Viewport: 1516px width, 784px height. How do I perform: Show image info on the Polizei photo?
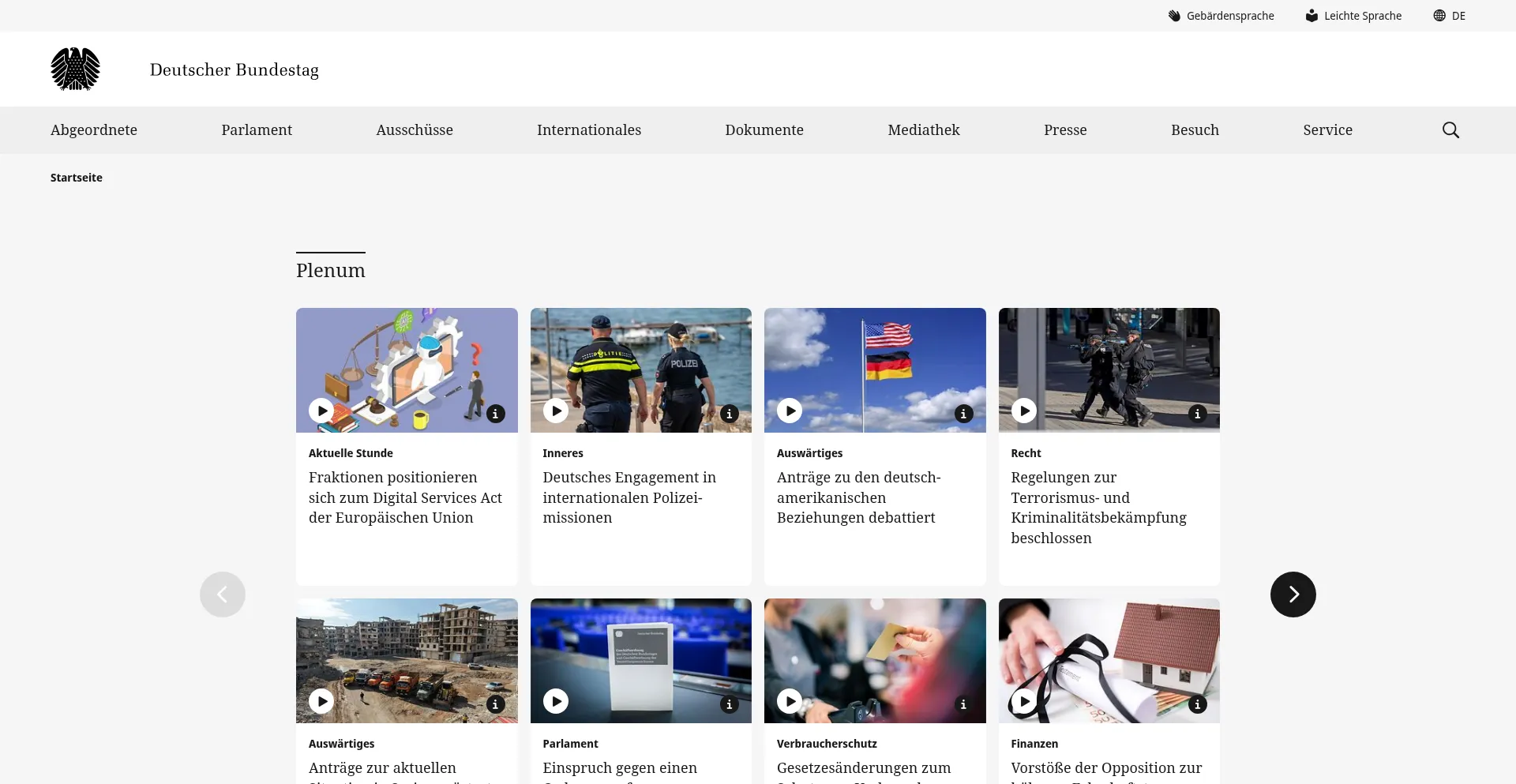tap(730, 414)
